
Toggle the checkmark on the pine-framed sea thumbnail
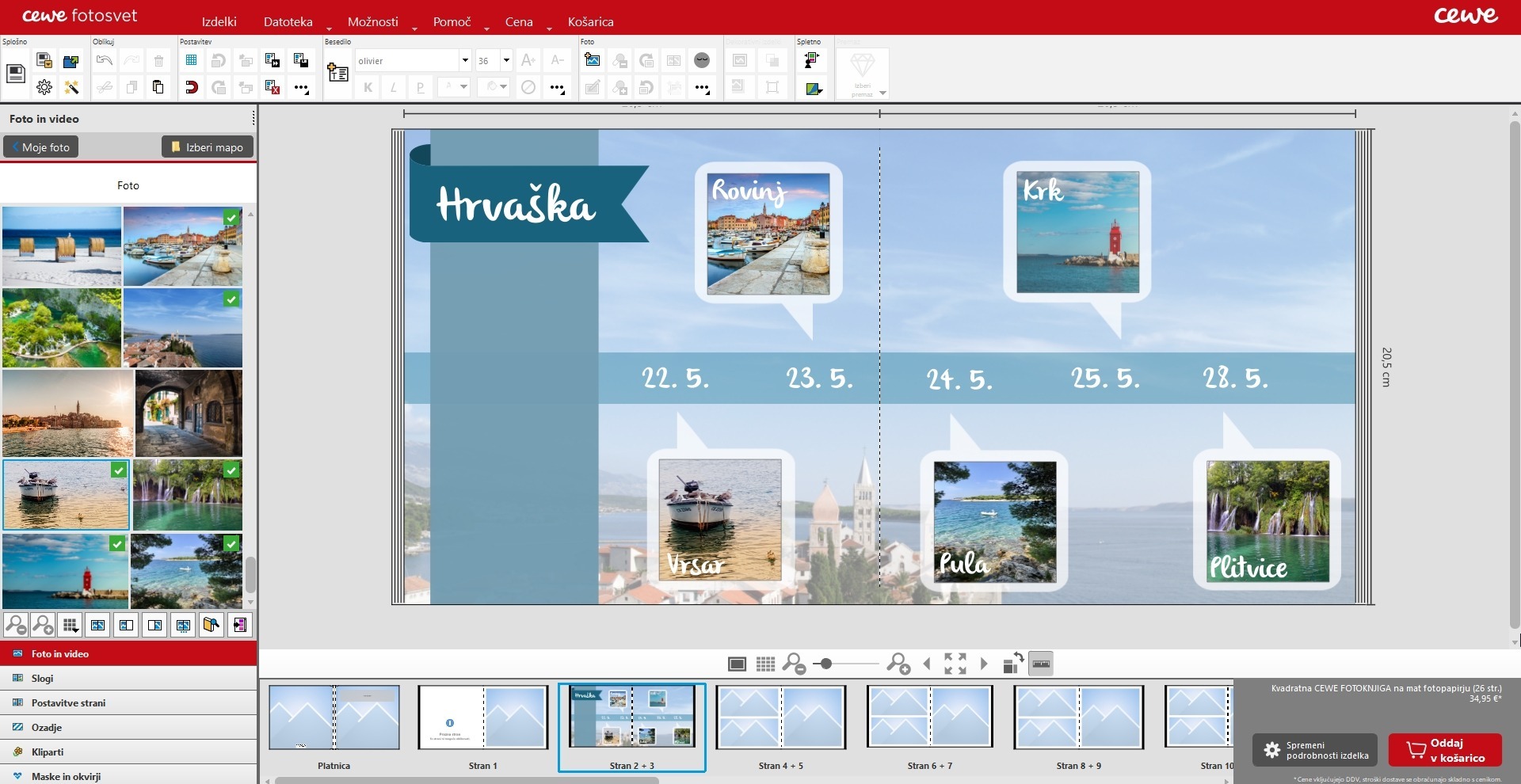[x=231, y=544]
